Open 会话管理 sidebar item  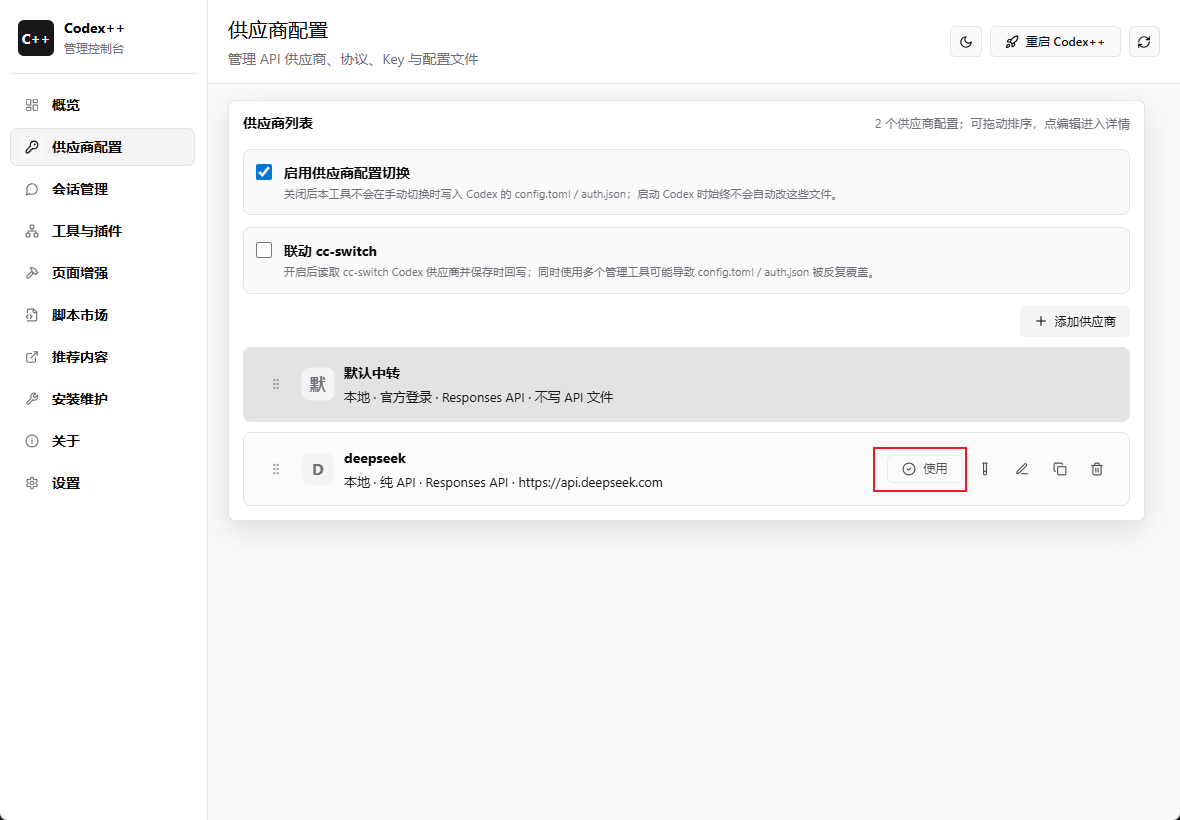[x=102, y=190]
